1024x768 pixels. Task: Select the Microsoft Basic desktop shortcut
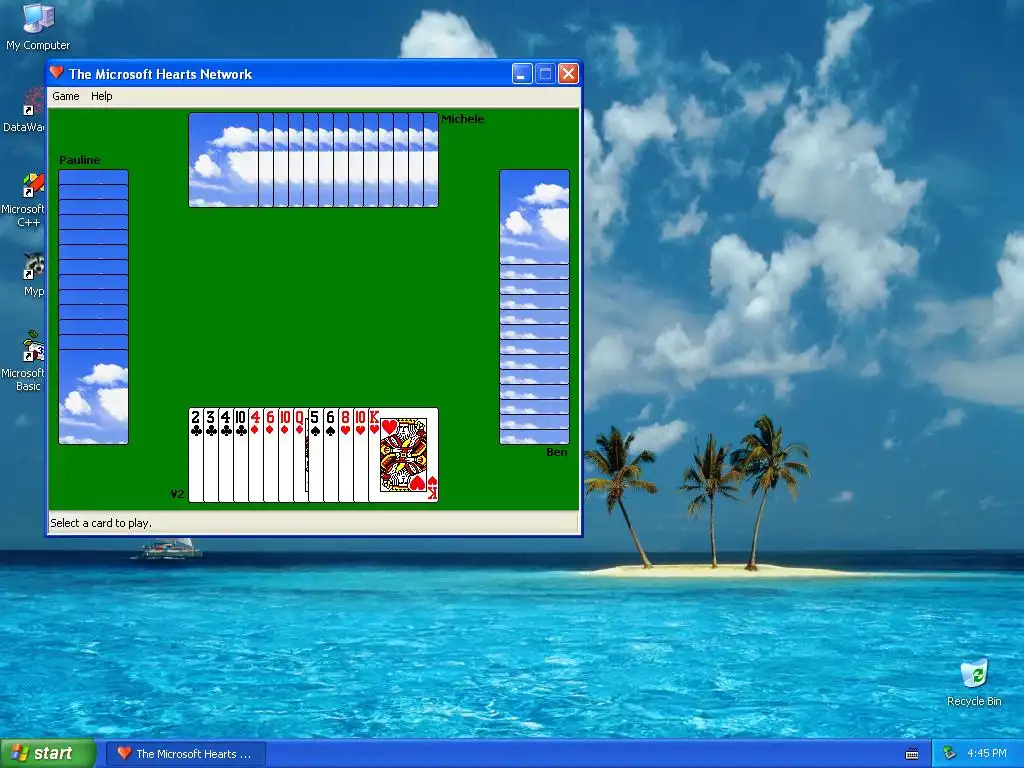(24, 361)
